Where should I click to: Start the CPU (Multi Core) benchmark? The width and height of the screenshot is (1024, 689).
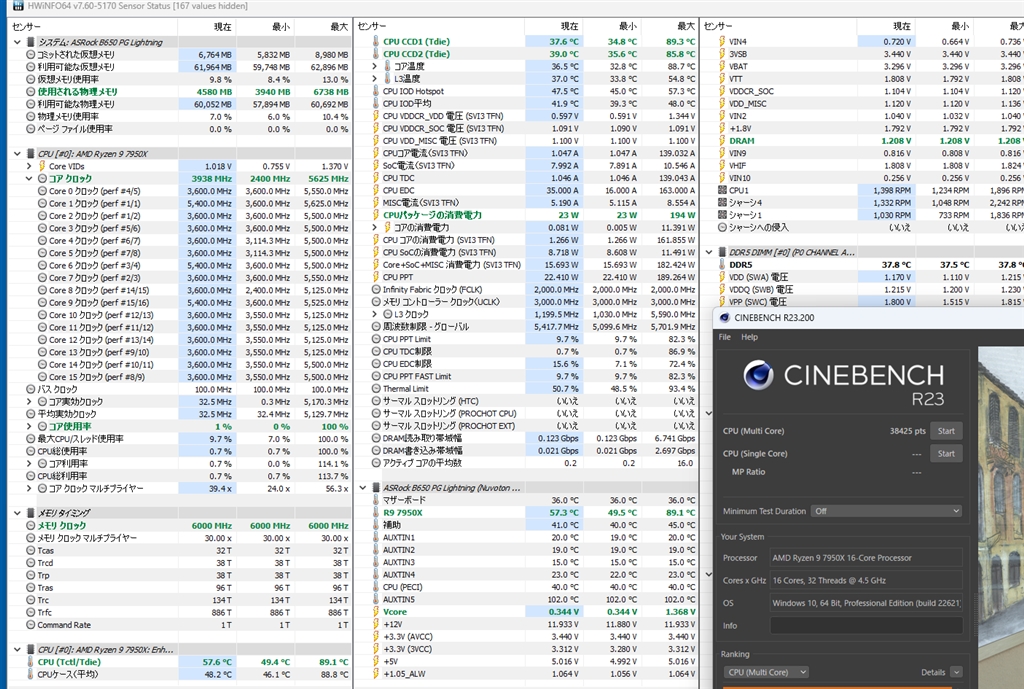tap(947, 431)
